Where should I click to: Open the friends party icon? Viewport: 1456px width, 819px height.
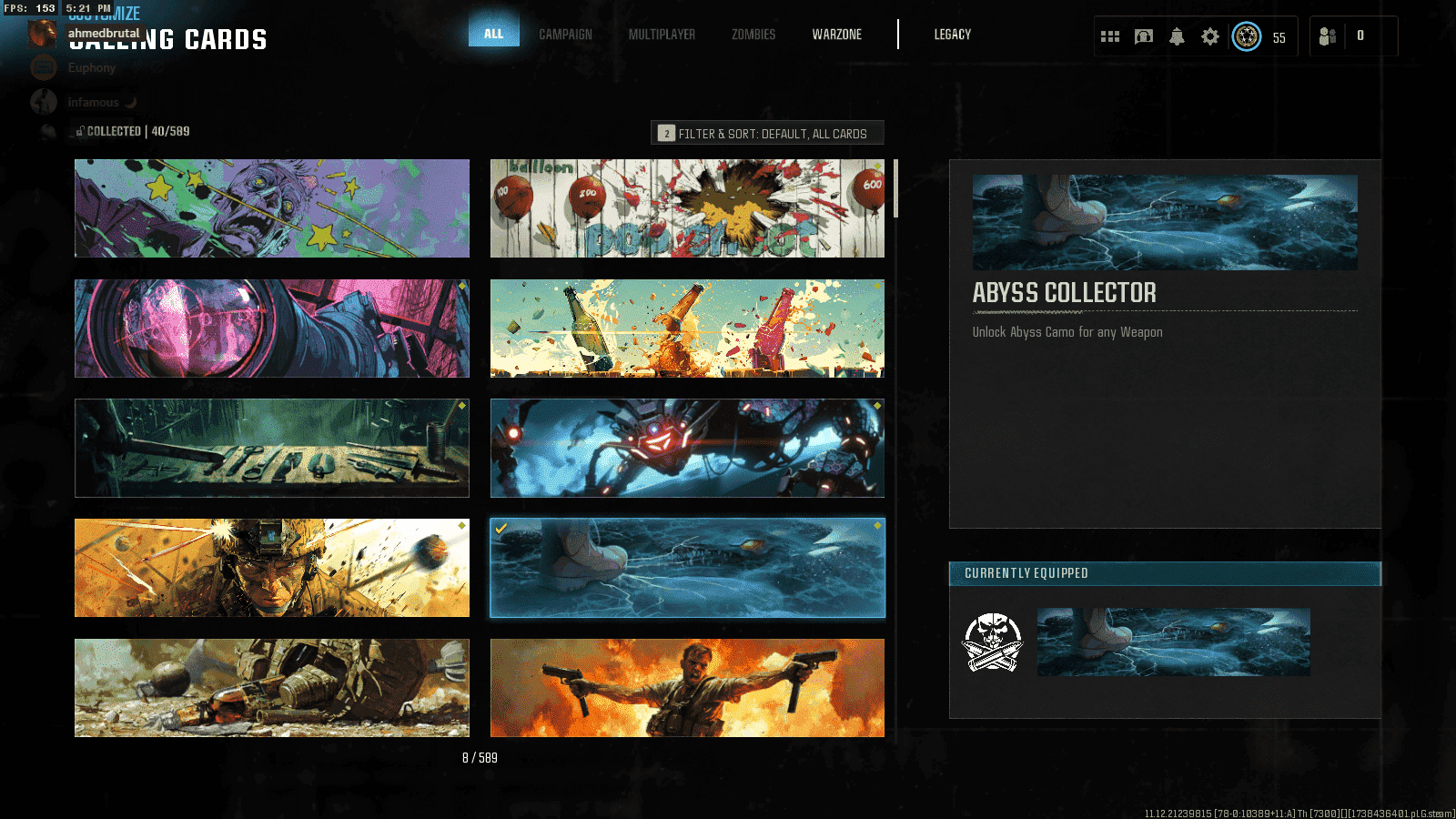tap(1328, 36)
